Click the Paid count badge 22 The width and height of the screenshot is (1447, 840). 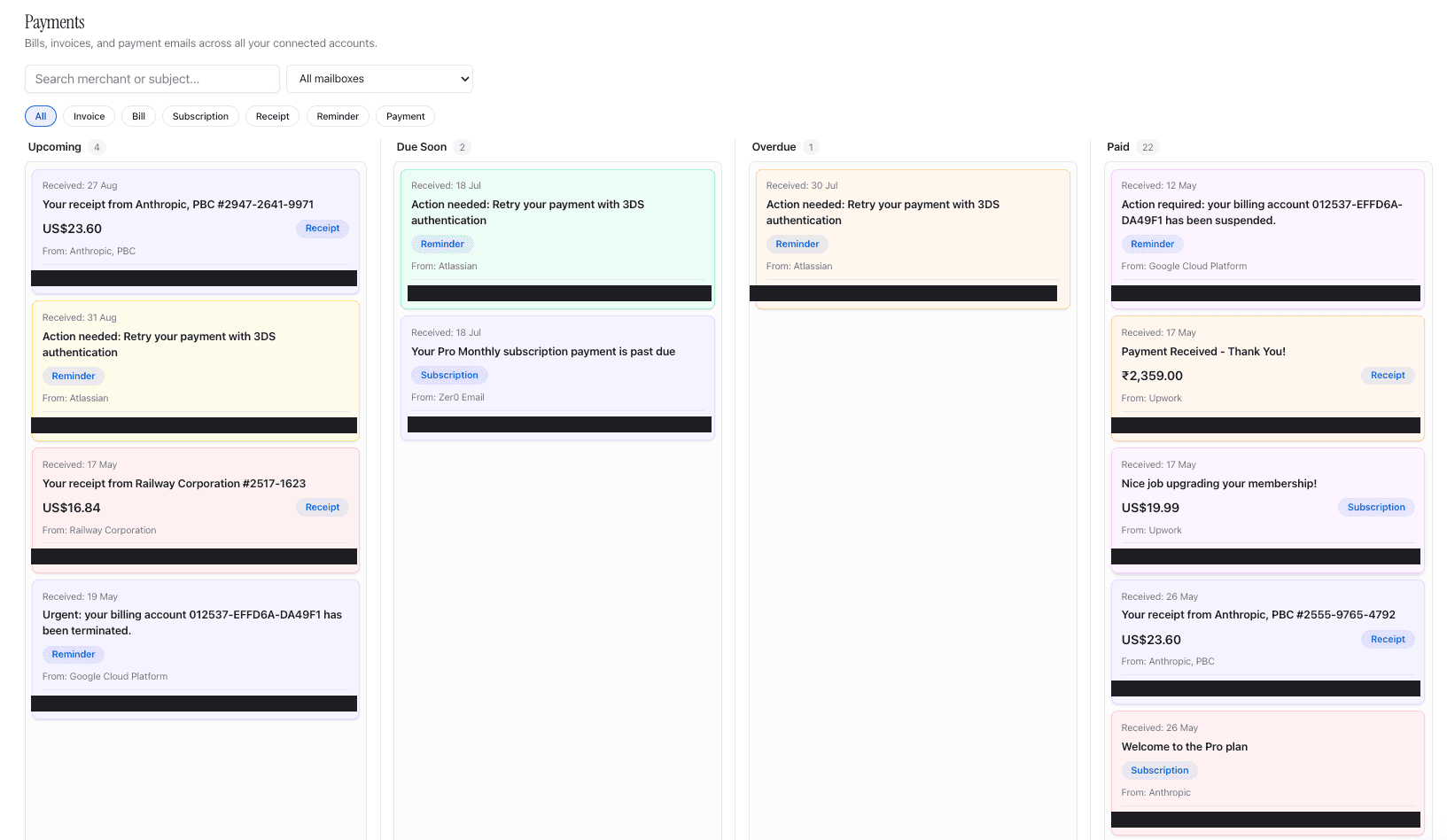[x=1147, y=147]
